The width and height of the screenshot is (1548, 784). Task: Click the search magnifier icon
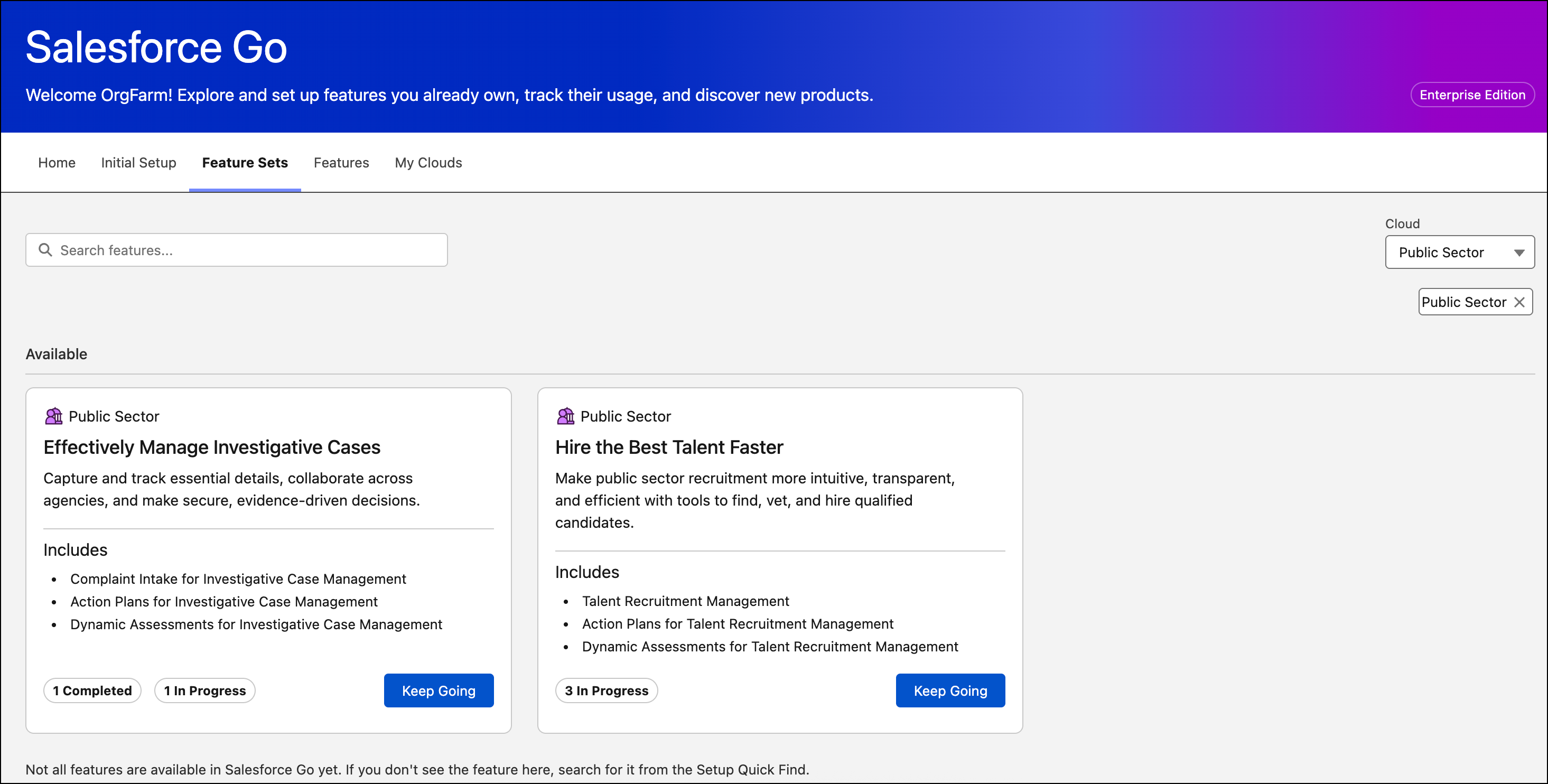pyautogui.click(x=45, y=250)
